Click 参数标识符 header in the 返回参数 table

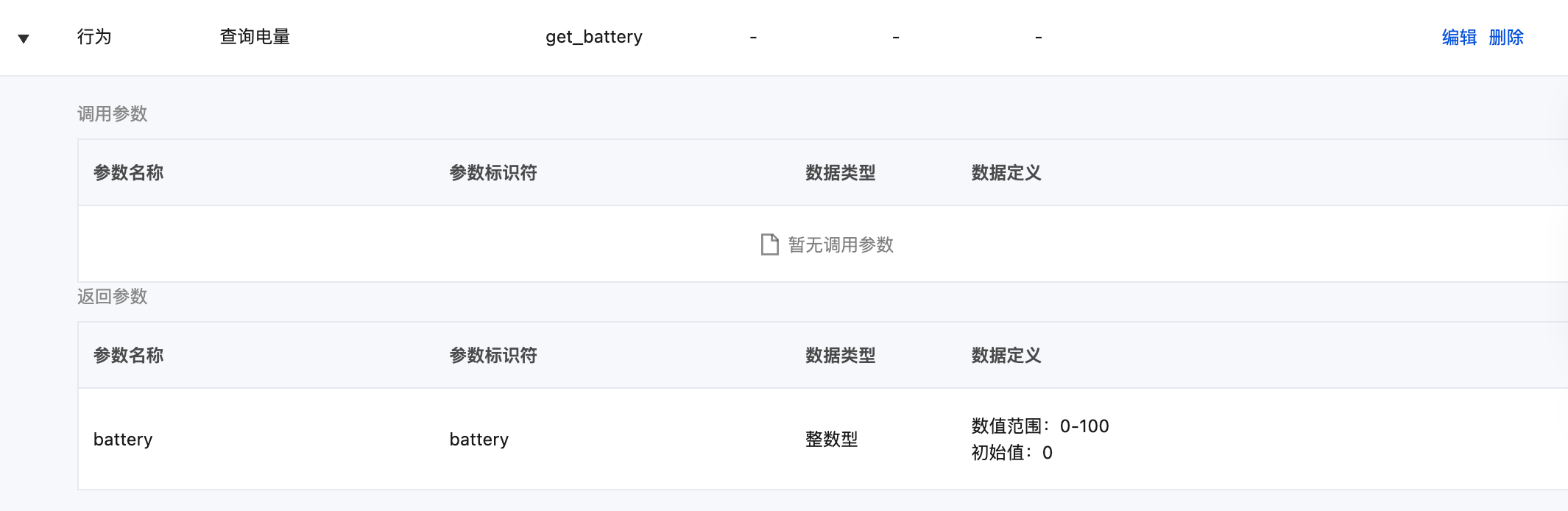[x=492, y=356]
